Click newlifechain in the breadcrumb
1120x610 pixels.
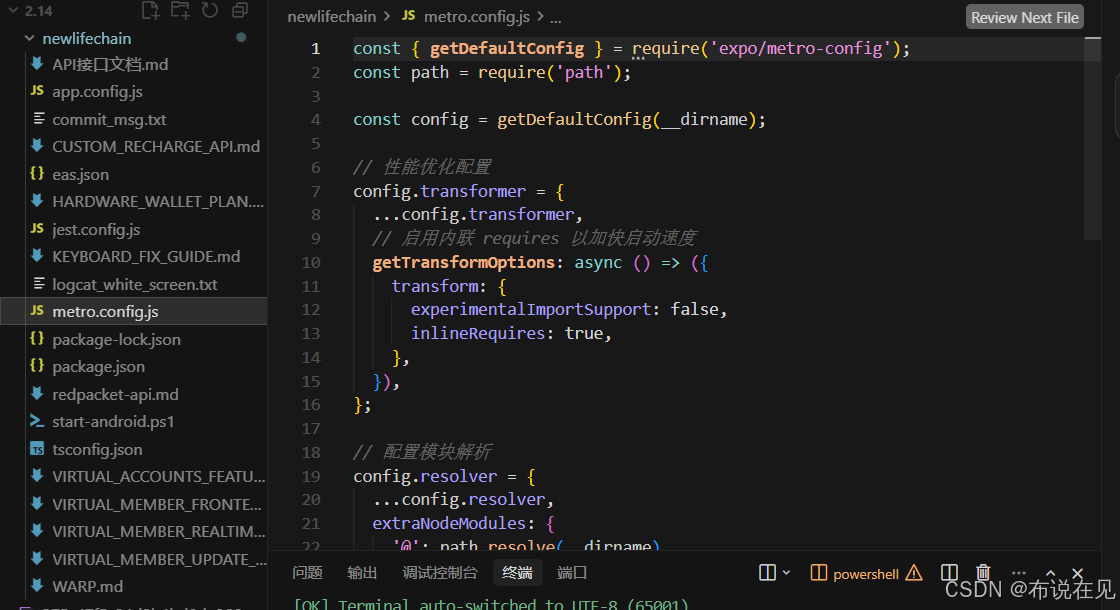click(x=331, y=16)
